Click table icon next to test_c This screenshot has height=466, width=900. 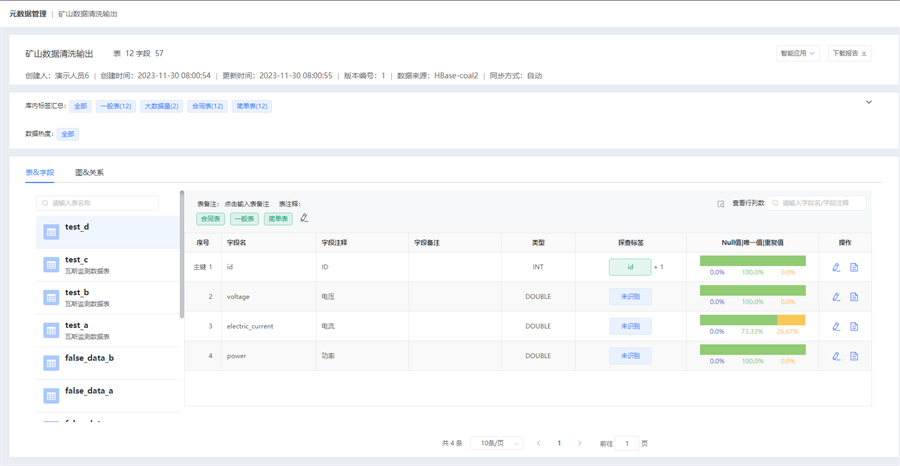pos(51,265)
